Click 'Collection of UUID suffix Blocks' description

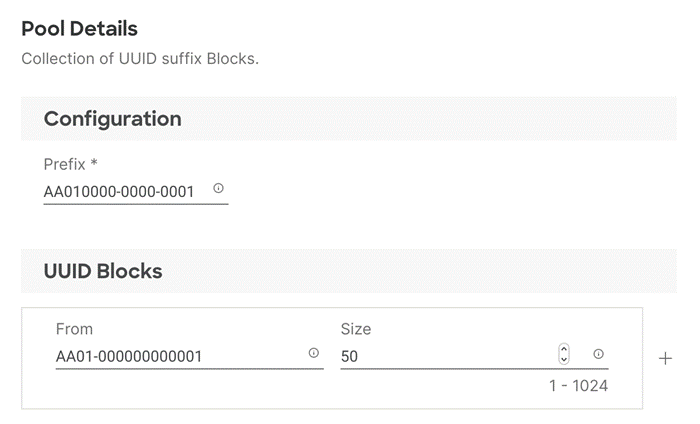click(140, 59)
